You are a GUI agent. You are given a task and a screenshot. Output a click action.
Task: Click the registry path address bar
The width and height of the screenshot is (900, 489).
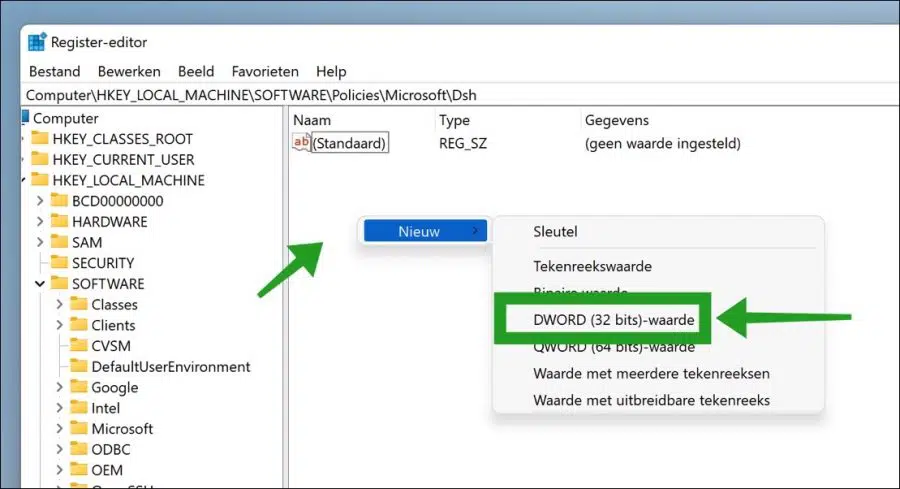(461, 95)
